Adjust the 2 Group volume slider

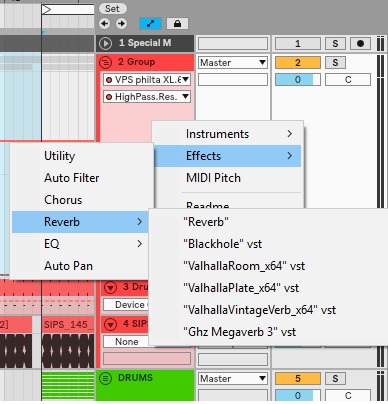[298, 80]
